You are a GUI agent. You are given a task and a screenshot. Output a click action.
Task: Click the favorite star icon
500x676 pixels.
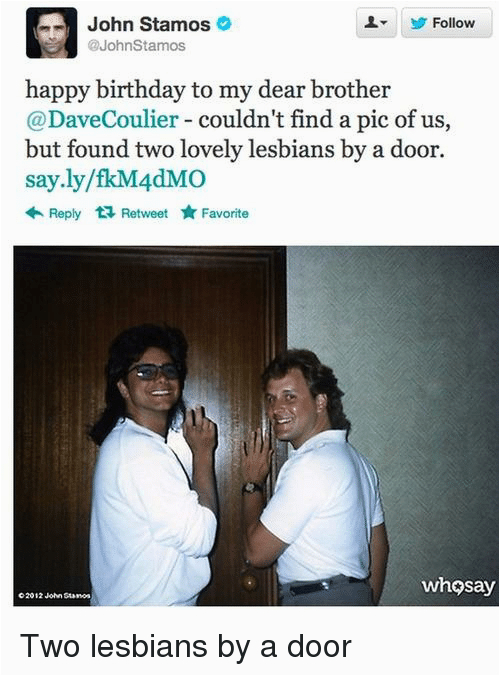[x=189, y=213]
